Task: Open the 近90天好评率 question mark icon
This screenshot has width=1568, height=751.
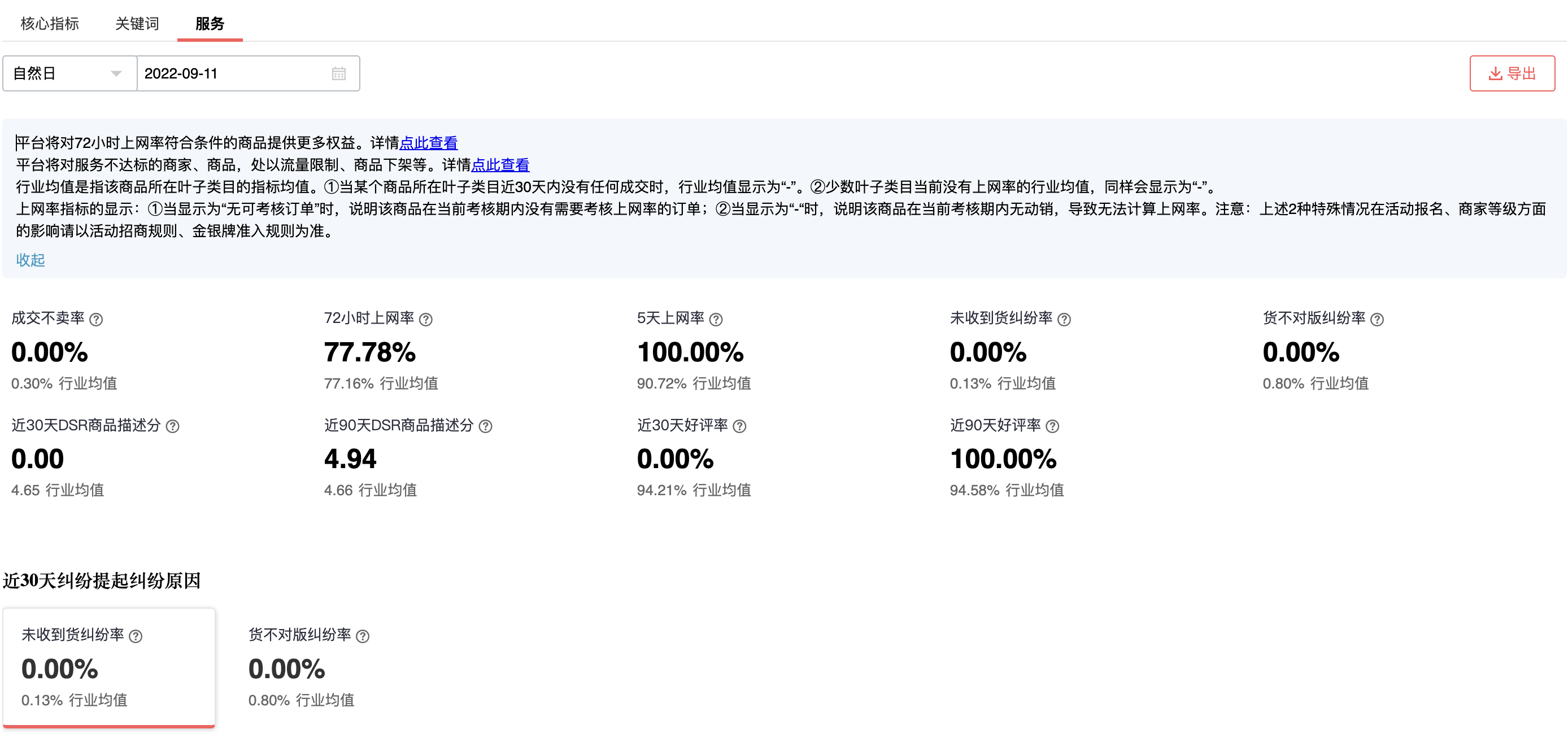Action: coord(1052,426)
